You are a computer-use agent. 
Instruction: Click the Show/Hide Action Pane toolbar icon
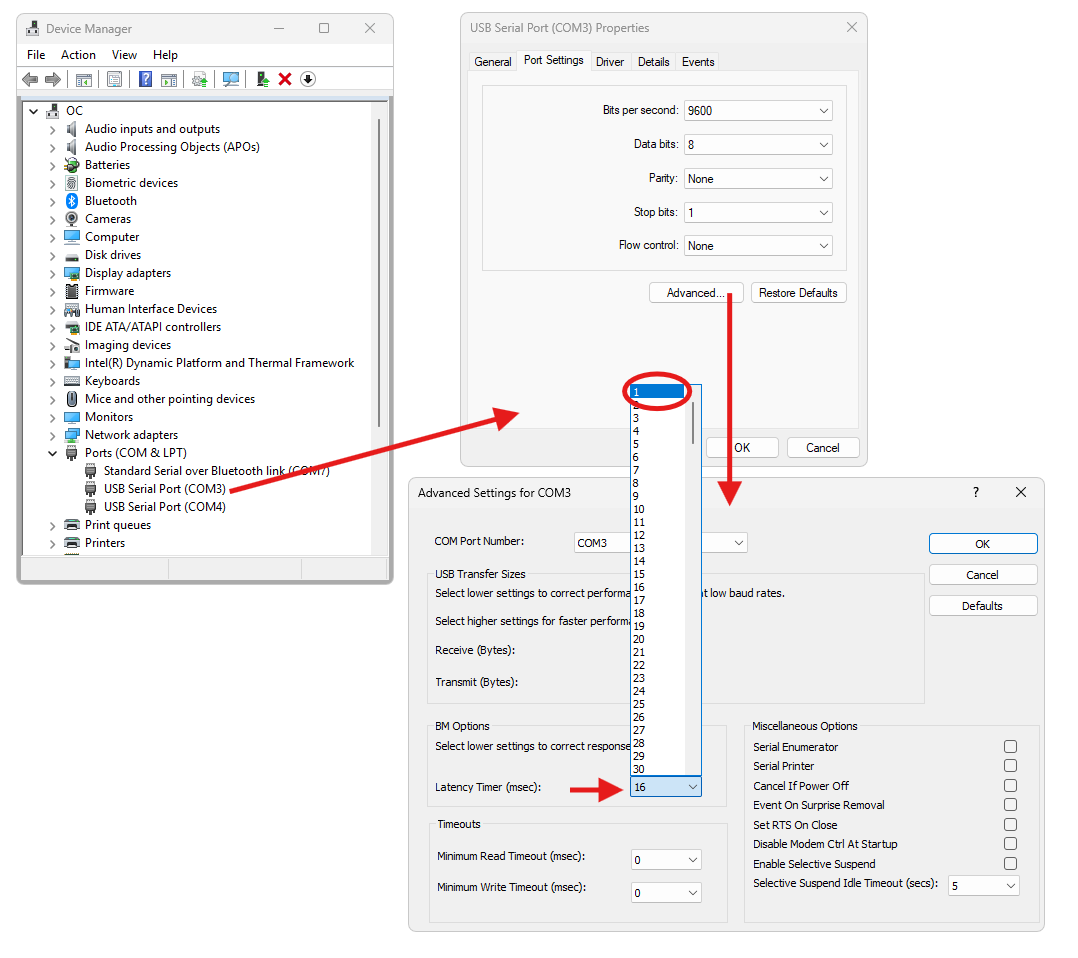point(169,80)
